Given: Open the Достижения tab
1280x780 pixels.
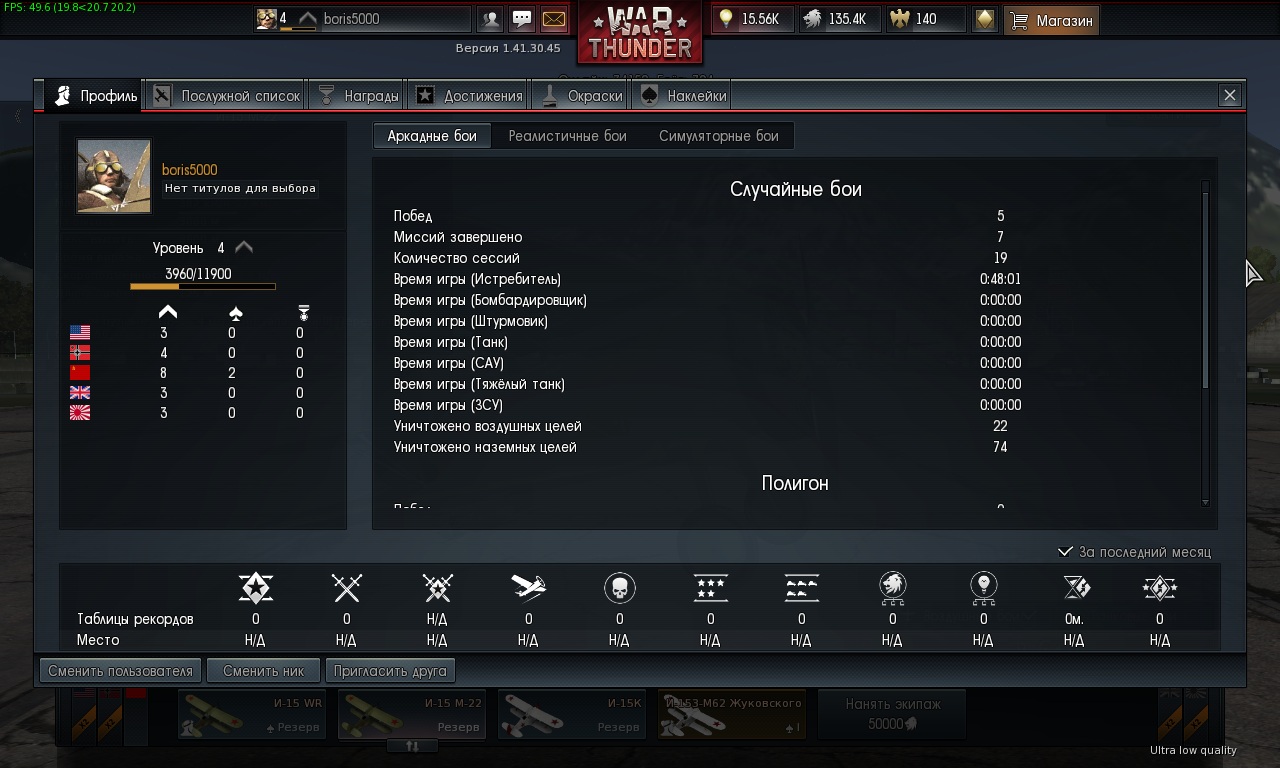Looking at the screenshot, I should point(469,95).
